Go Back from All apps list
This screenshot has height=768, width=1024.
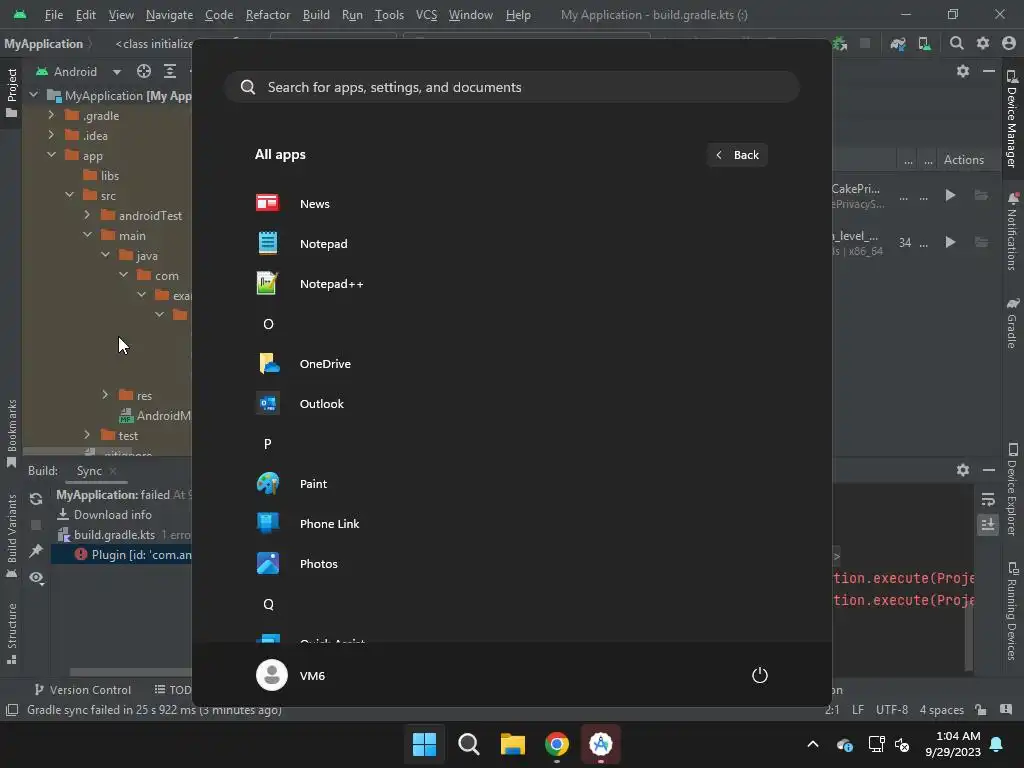[x=737, y=155]
